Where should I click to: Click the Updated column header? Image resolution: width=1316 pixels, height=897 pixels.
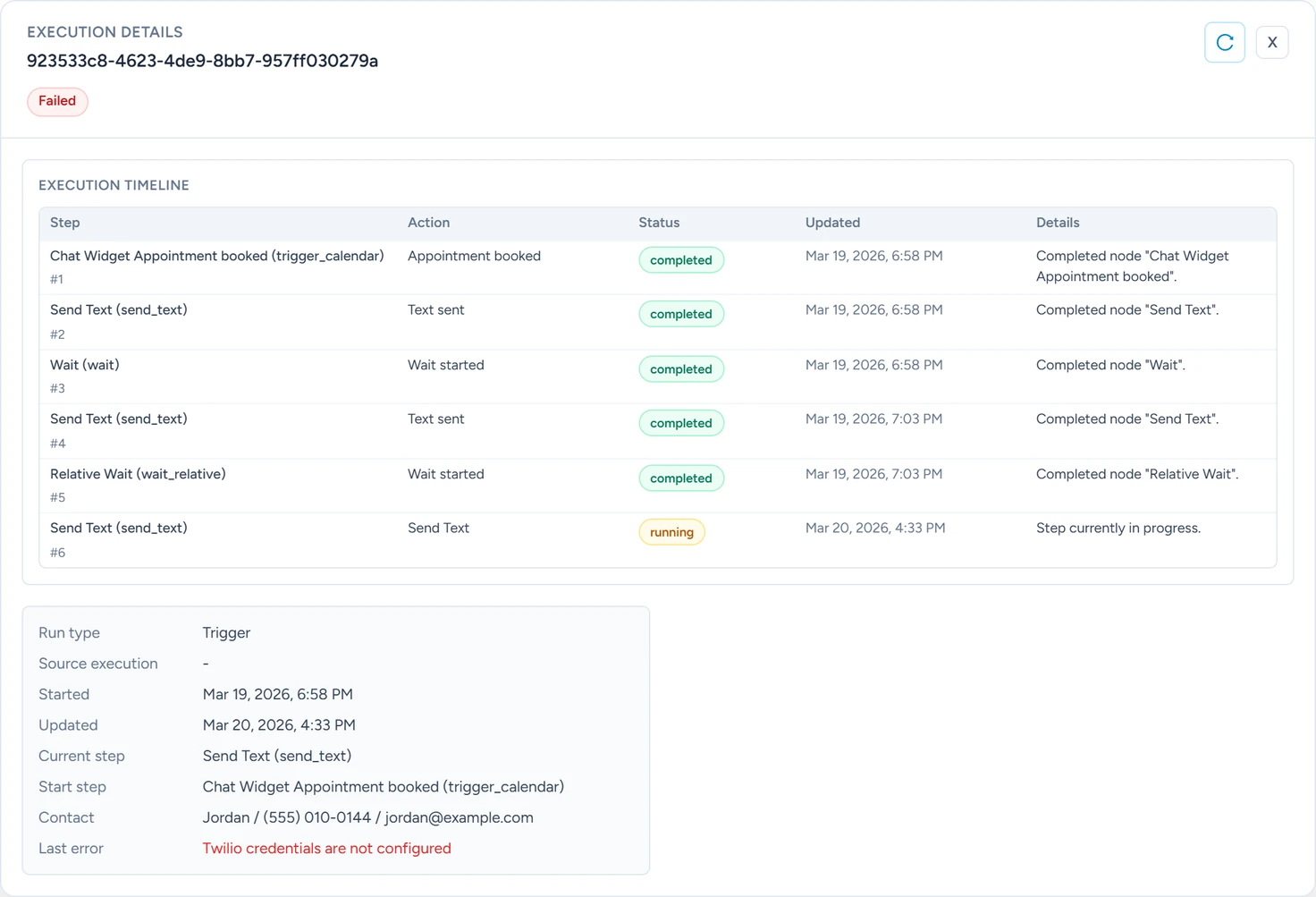(x=832, y=223)
